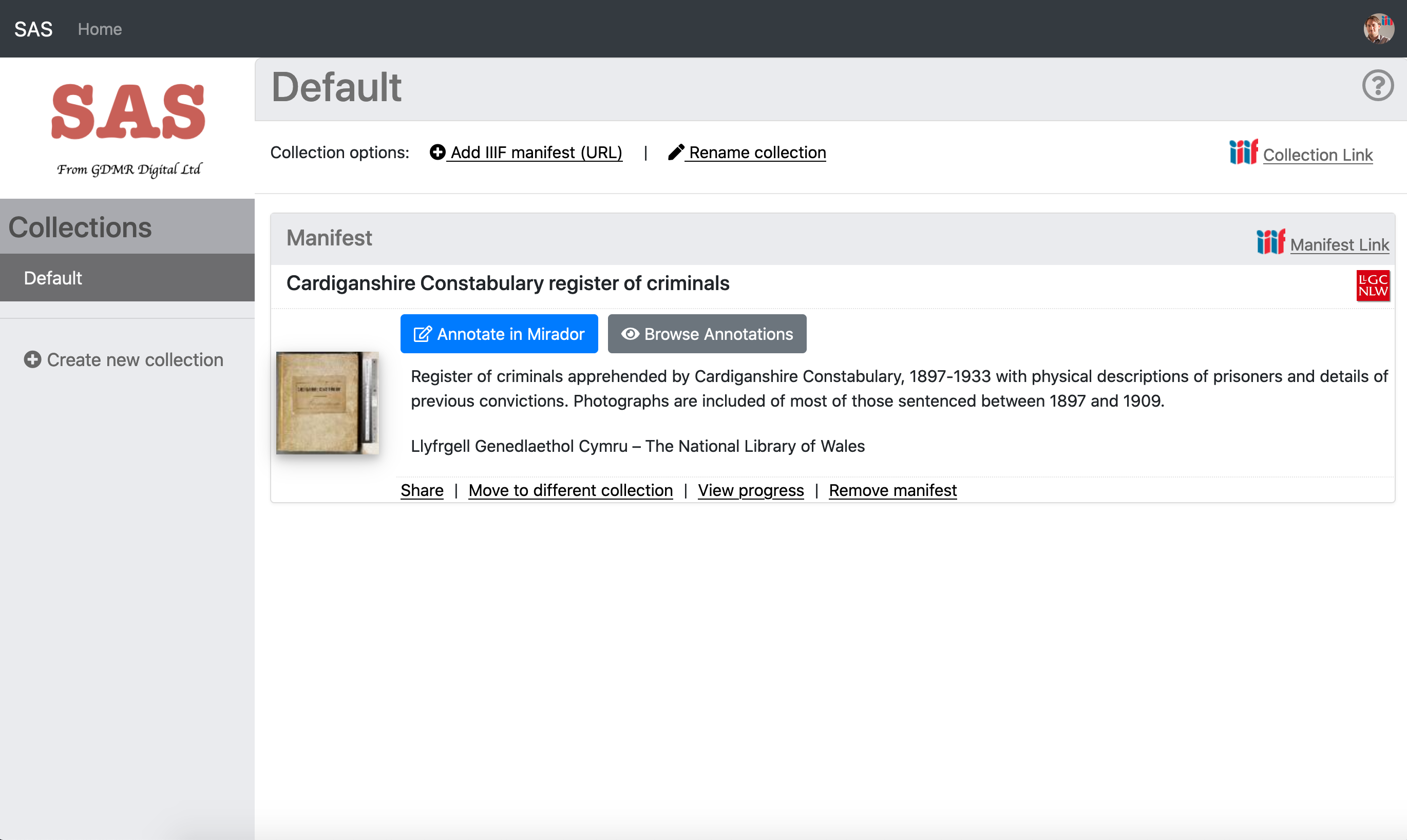The image size is (1407, 840).
Task: Click Annotate in Mirador button
Action: pyautogui.click(x=499, y=334)
